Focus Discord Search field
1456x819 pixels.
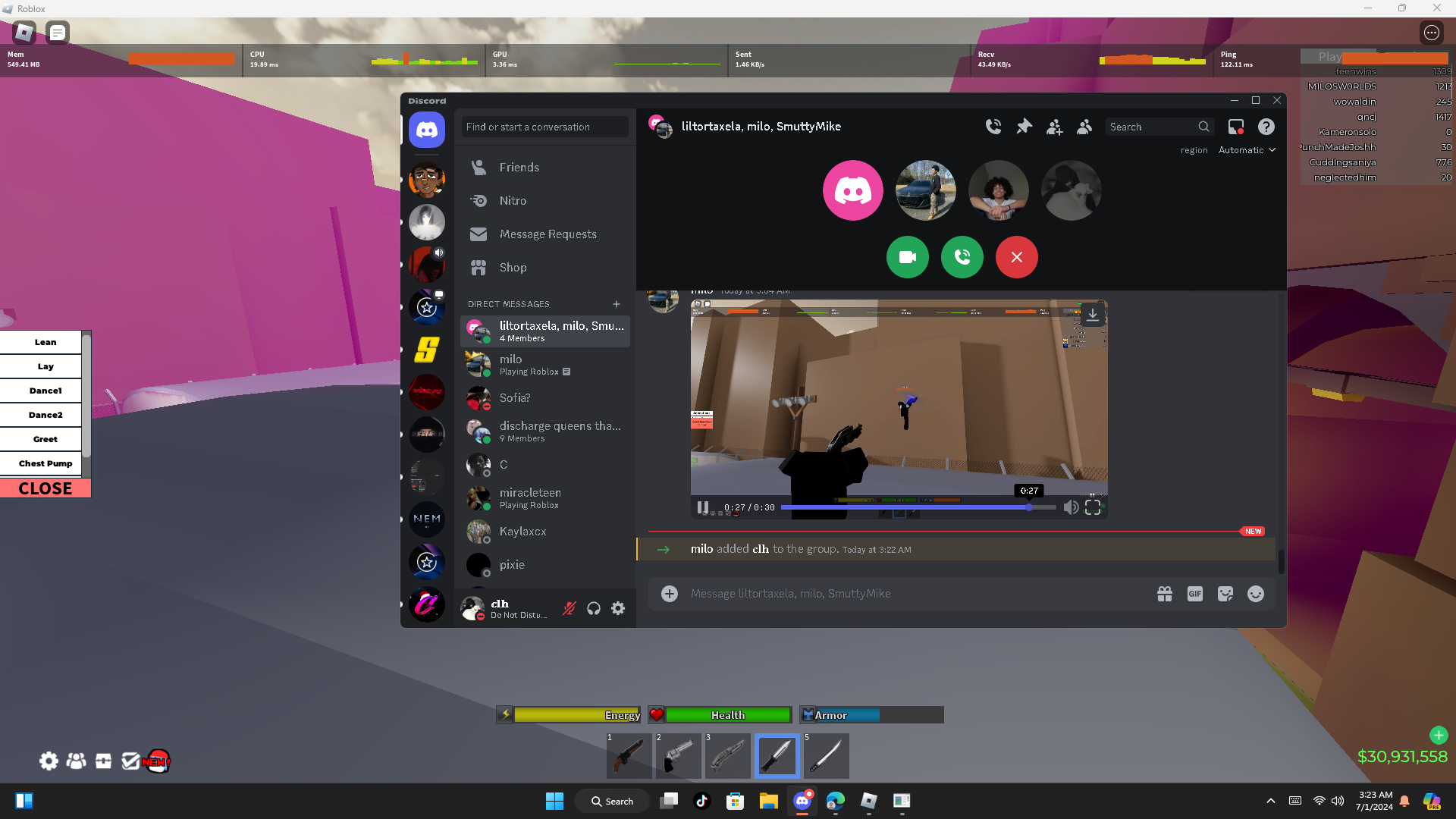pos(1159,127)
